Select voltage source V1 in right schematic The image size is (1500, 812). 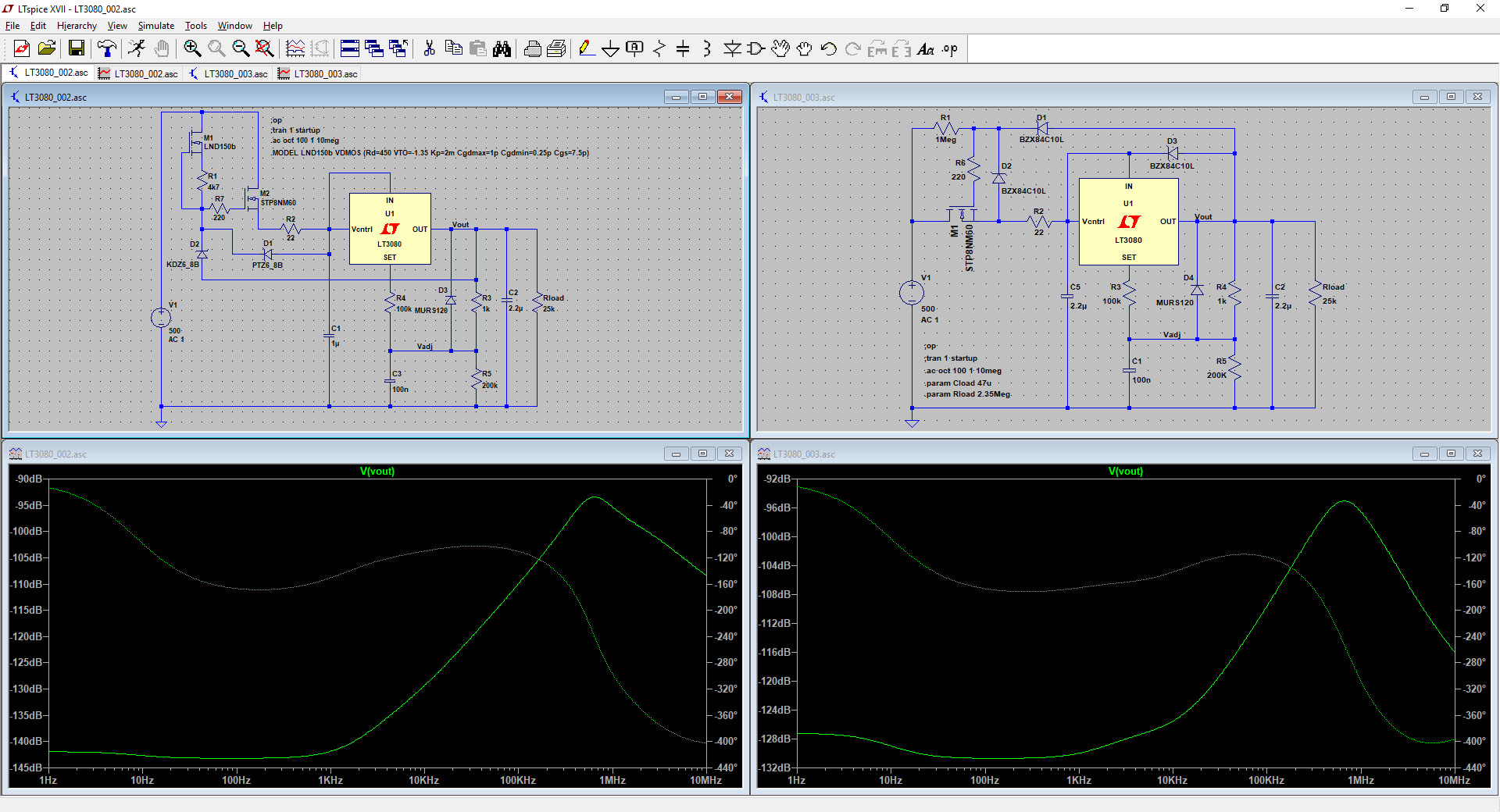click(x=912, y=293)
